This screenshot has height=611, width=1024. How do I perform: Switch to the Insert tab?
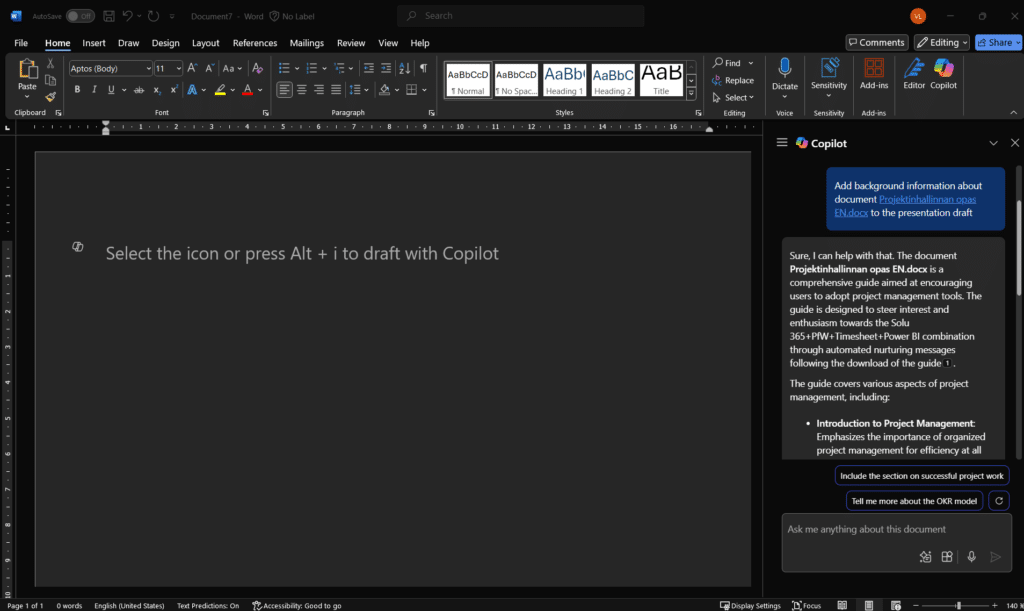point(94,43)
